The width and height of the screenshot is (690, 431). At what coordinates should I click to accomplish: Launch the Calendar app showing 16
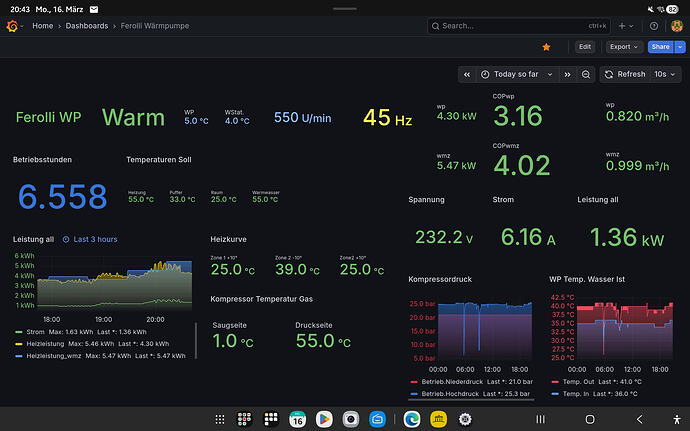pyautogui.click(x=297, y=419)
